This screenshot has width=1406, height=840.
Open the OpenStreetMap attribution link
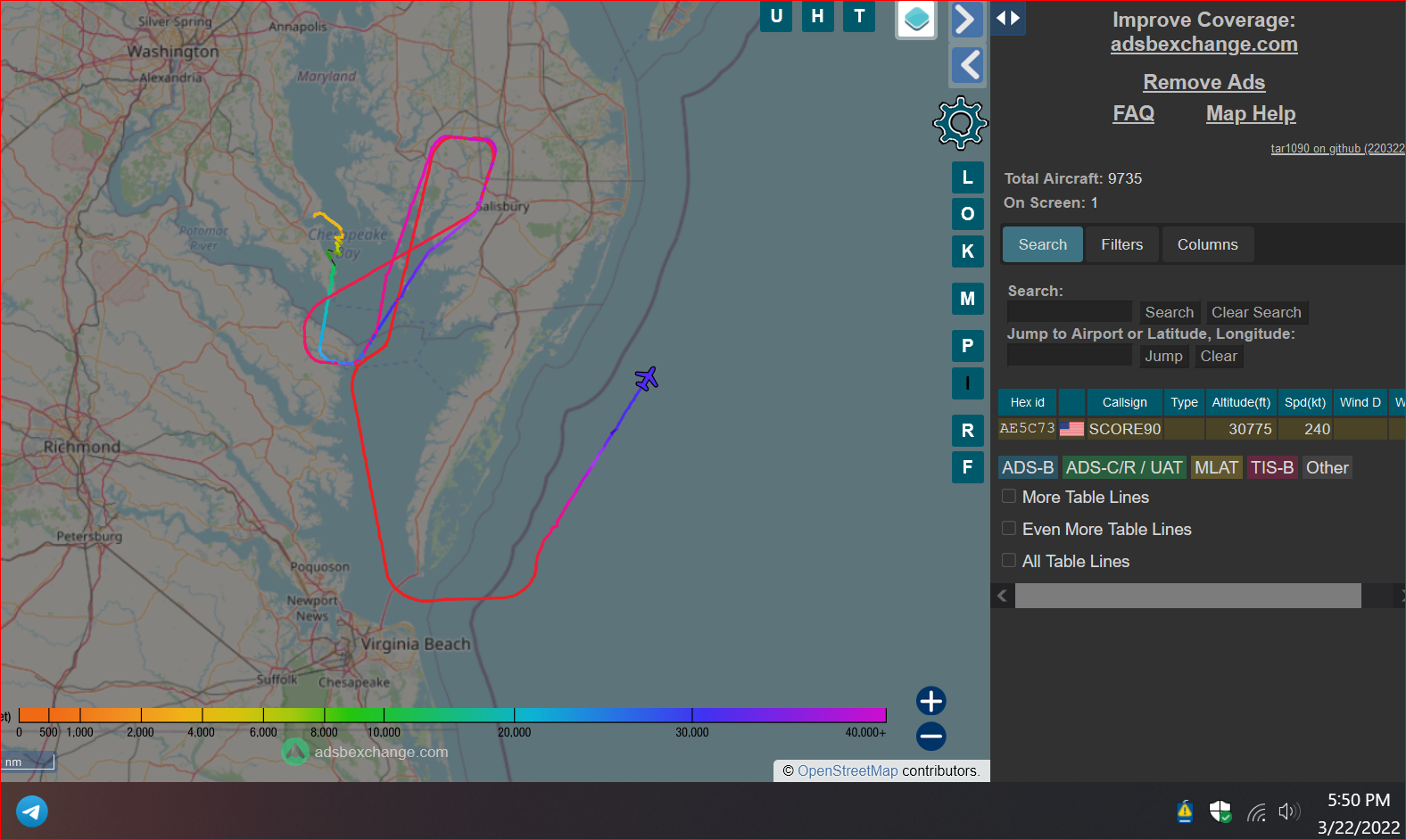click(x=848, y=770)
